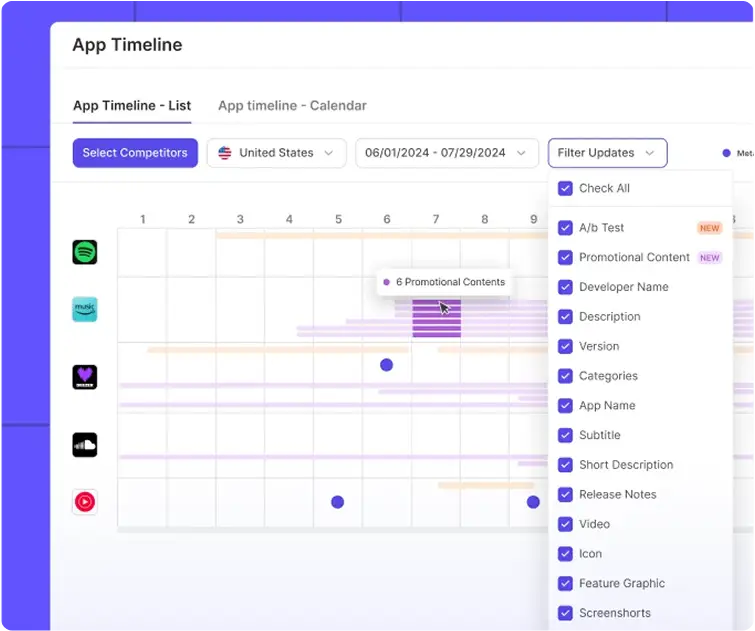Screen dimensions: 755x631
Task: Switch to App timeline - Calendar tab
Action: click(x=292, y=105)
